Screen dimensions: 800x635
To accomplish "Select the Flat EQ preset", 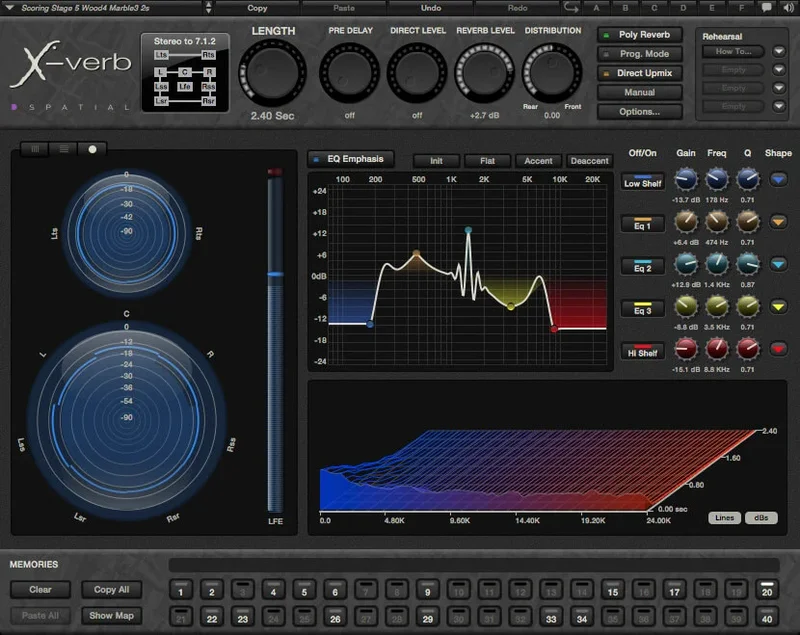I will pyautogui.click(x=487, y=161).
